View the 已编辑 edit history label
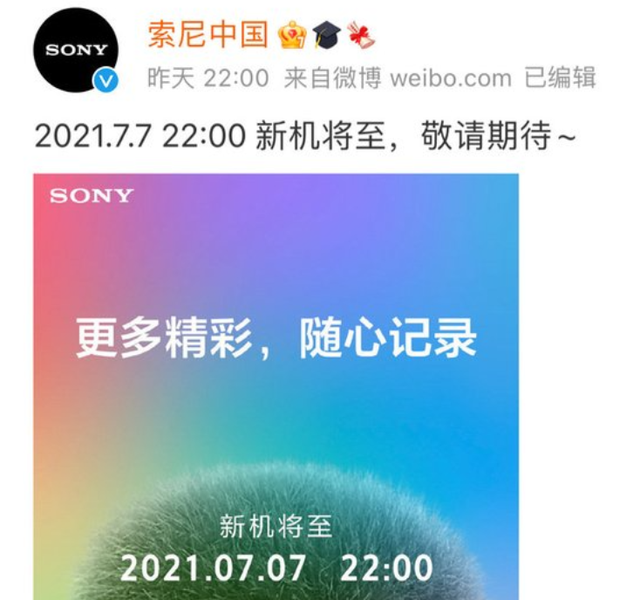The height and width of the screenshot is (600, 640). pyautogui.click(x=560, y=78)
